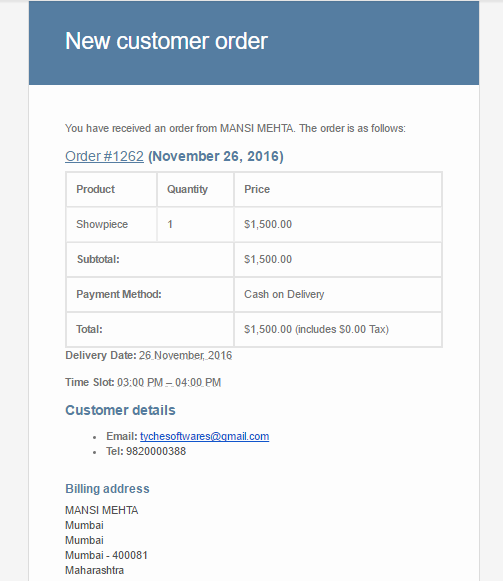Screen dimensions: 503x581
Task: Click the Subtotal label cell
Action: (x=150, y=259)
